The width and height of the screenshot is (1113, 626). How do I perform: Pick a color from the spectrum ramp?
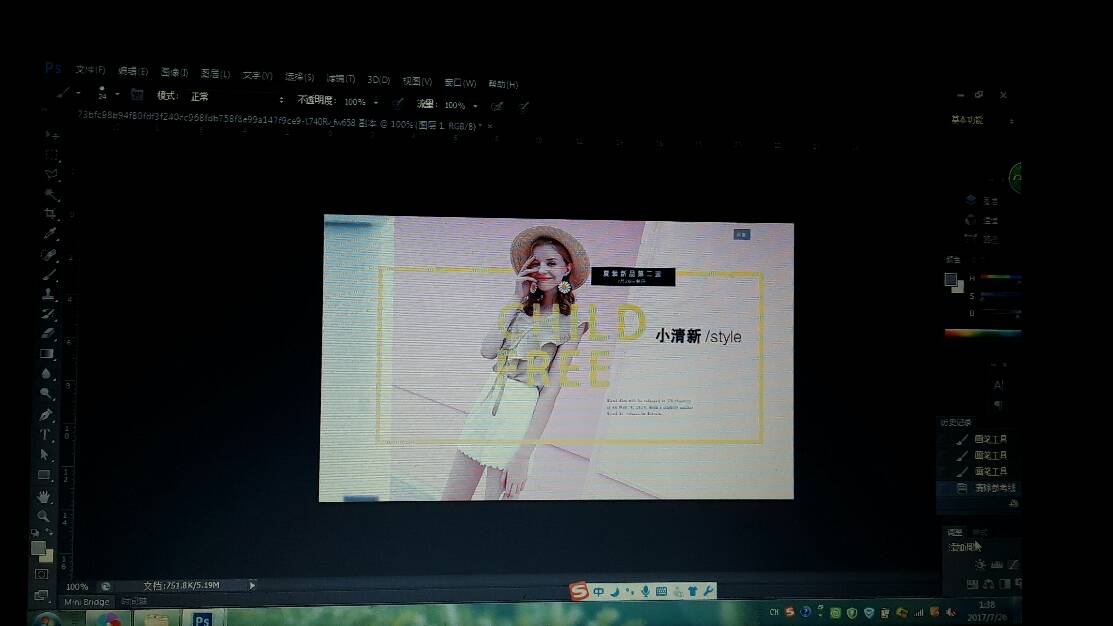pos(983,333)
